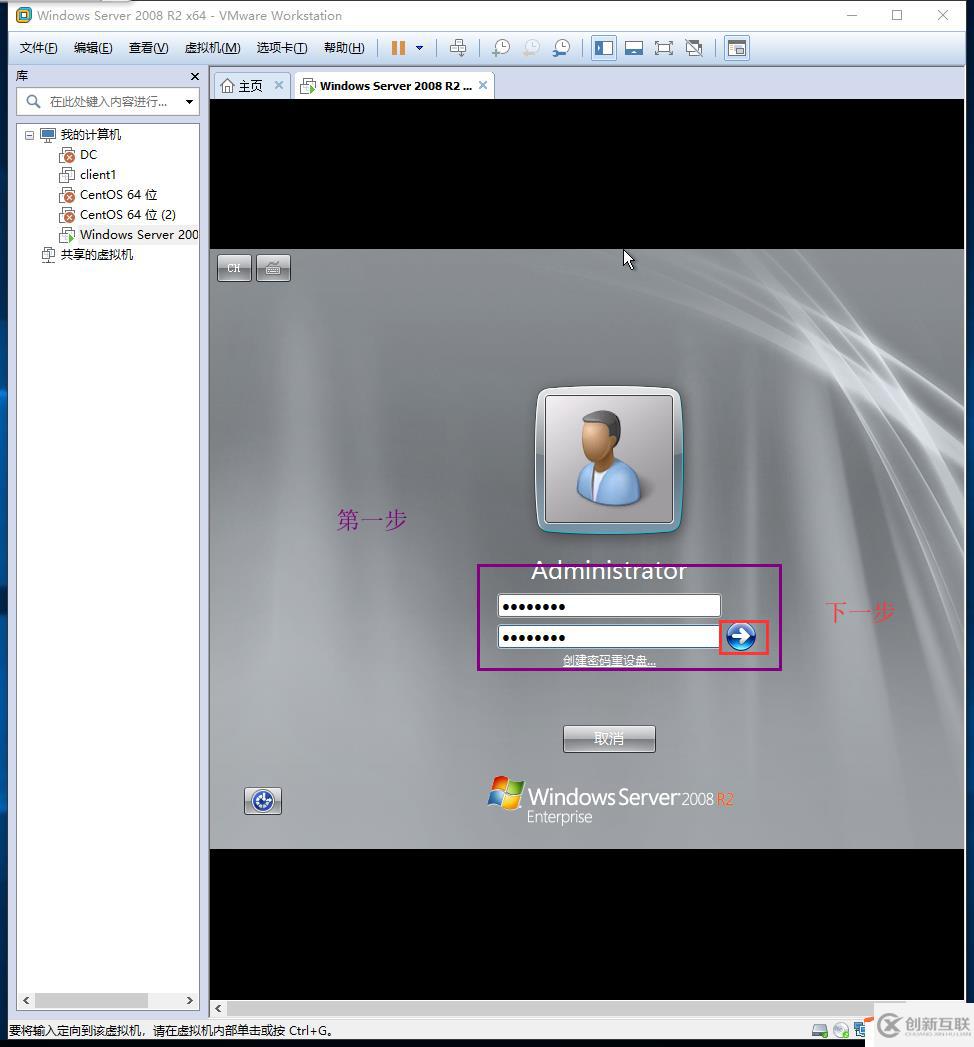The height and width of the screenshot is (1047, 974).
Task: Enter full screen mode from the toolbar
Action: tap(664, 48)
